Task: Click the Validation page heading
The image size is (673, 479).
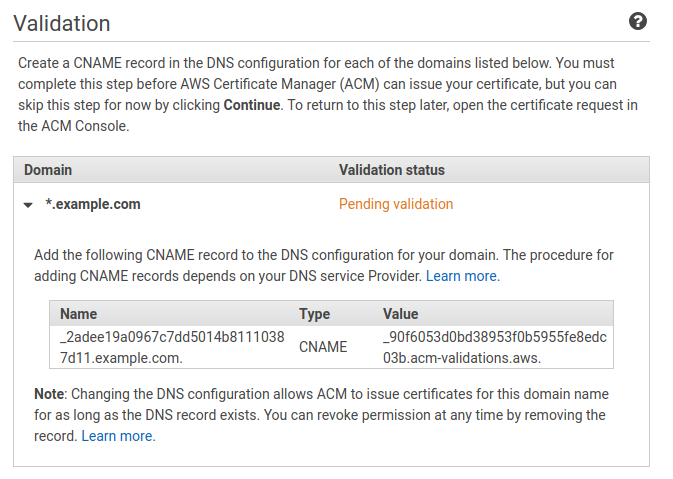Action: click(x=62, y=23)
